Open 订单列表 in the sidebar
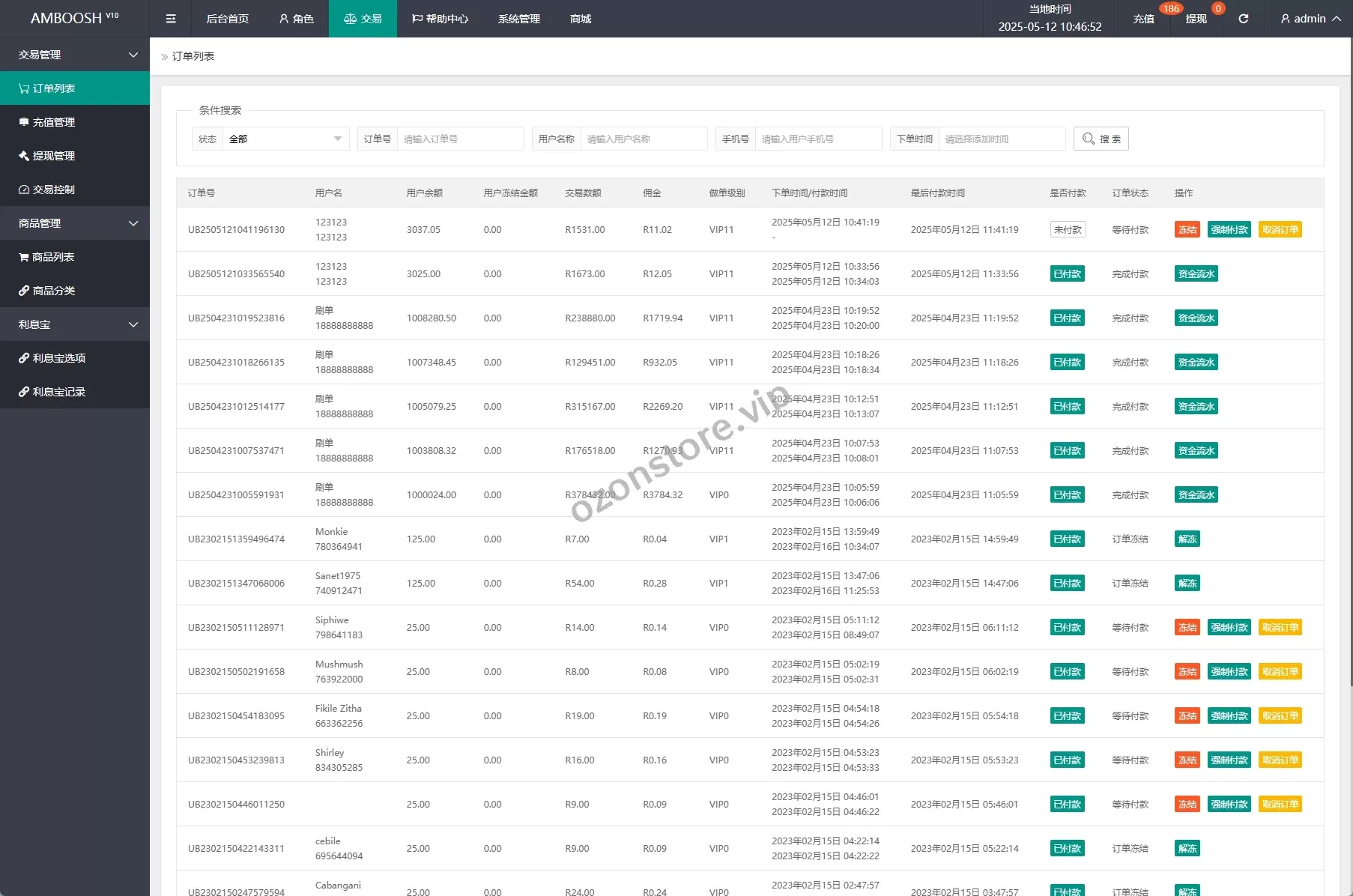 tap(75, 88)
